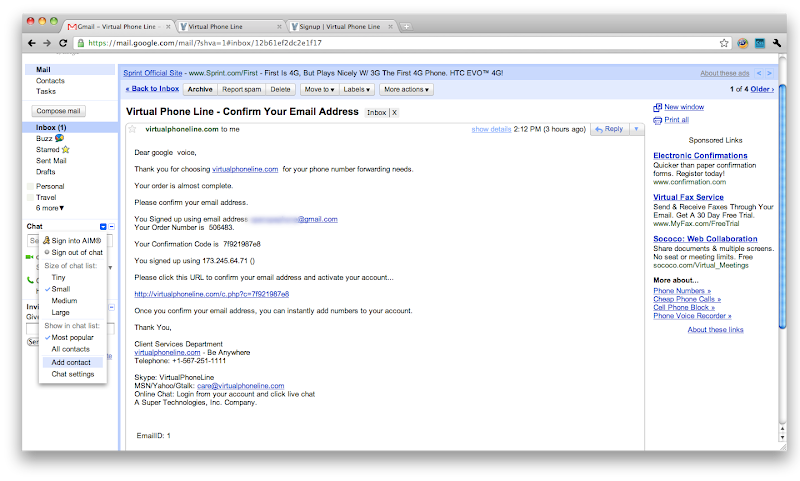800x481 pixels.
Task: Click the globe extension icon in toolbar
Action: tap(742, 43)
